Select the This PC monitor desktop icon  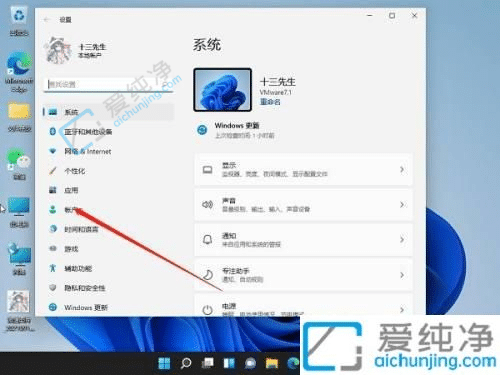click(x=19, y=212)
